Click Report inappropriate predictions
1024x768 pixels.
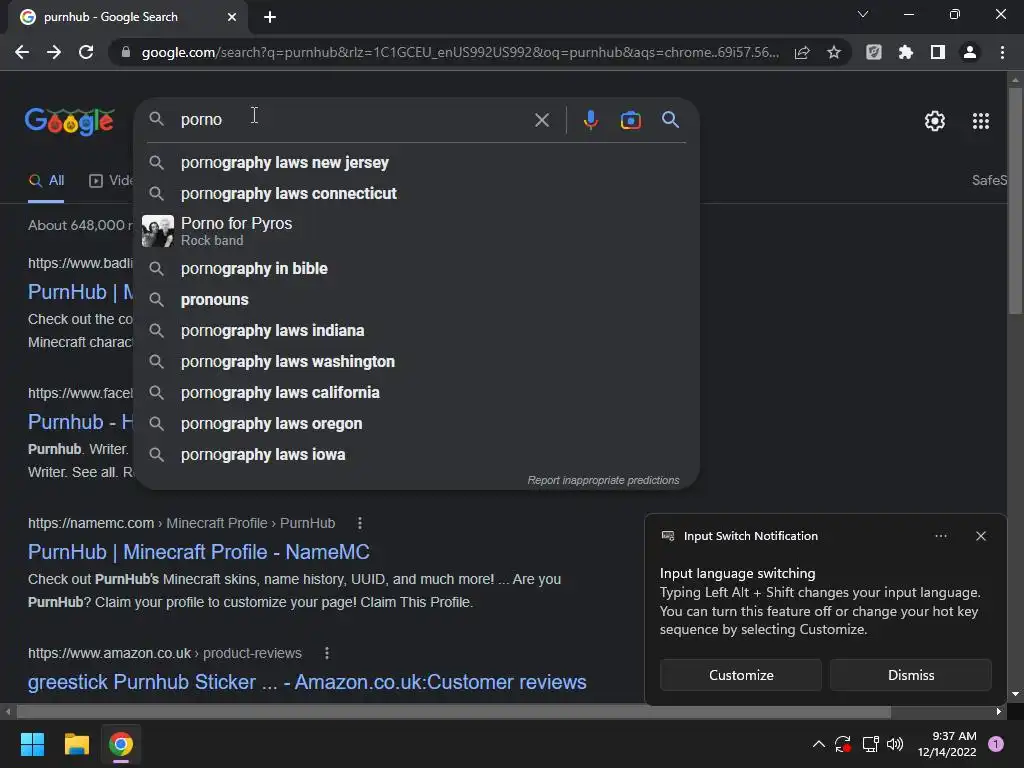click(603, 481)
